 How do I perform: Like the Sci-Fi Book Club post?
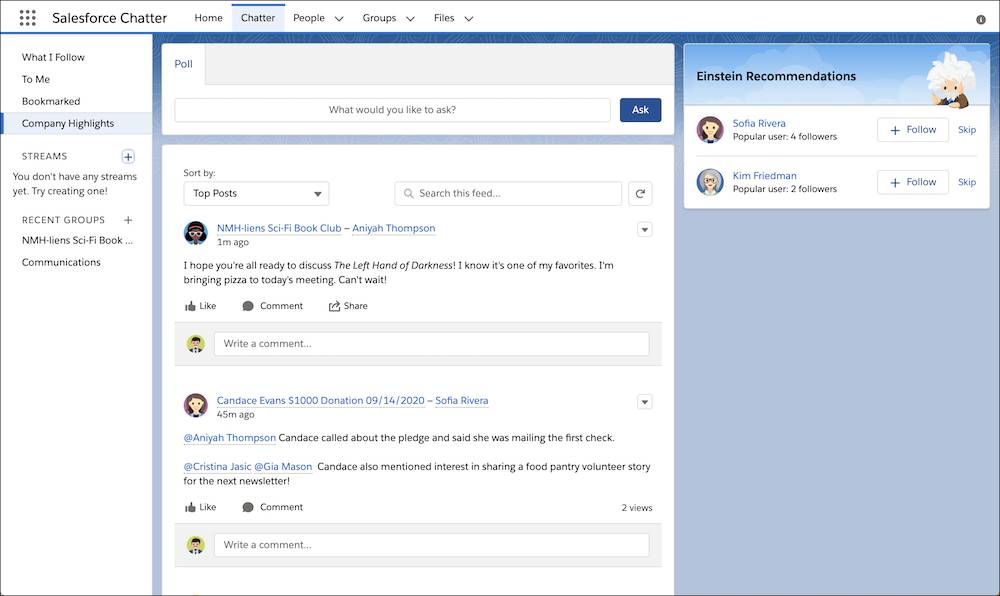(x=200, y=306)
